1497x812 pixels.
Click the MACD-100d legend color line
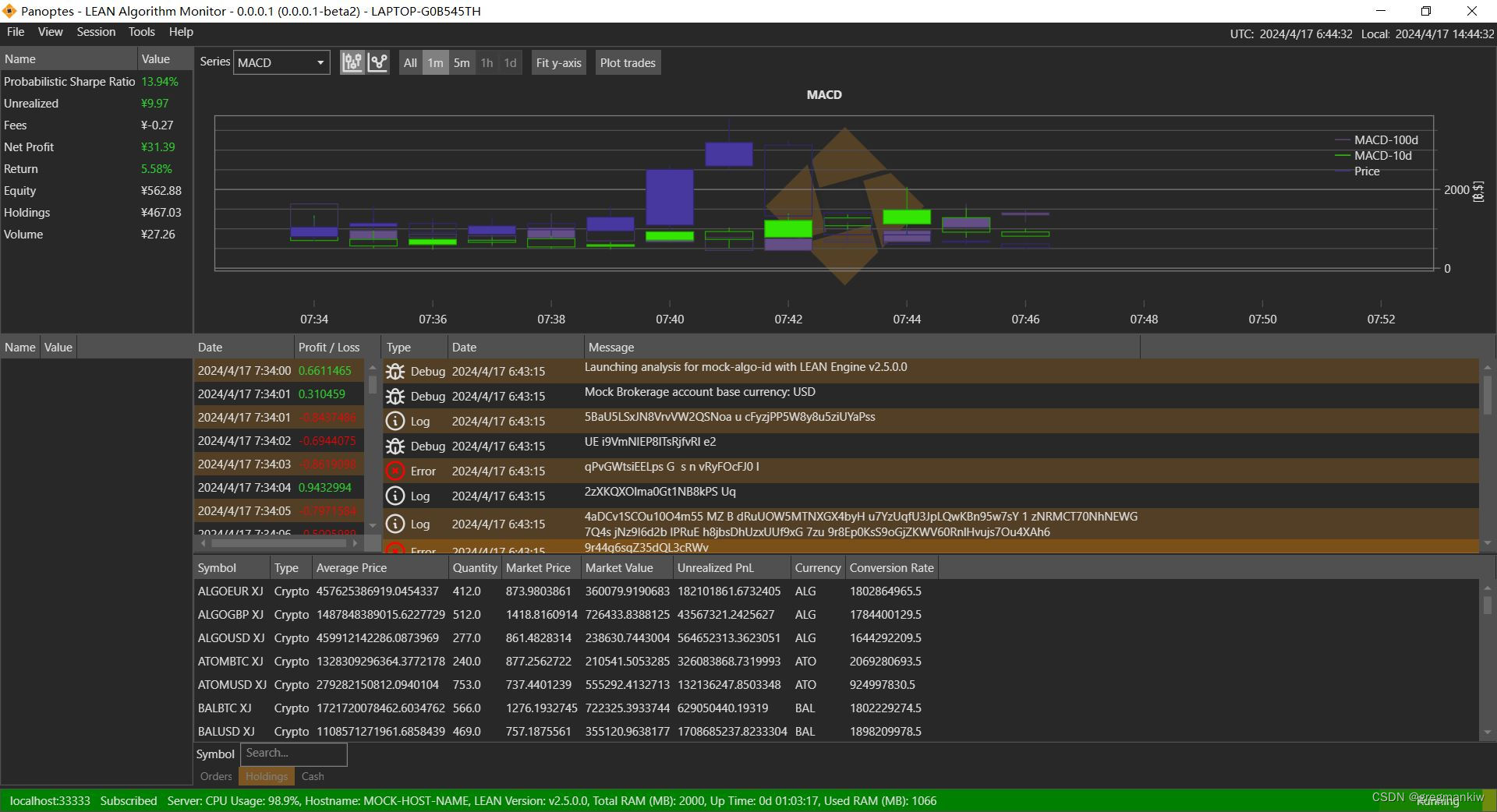click(1342, 140)
